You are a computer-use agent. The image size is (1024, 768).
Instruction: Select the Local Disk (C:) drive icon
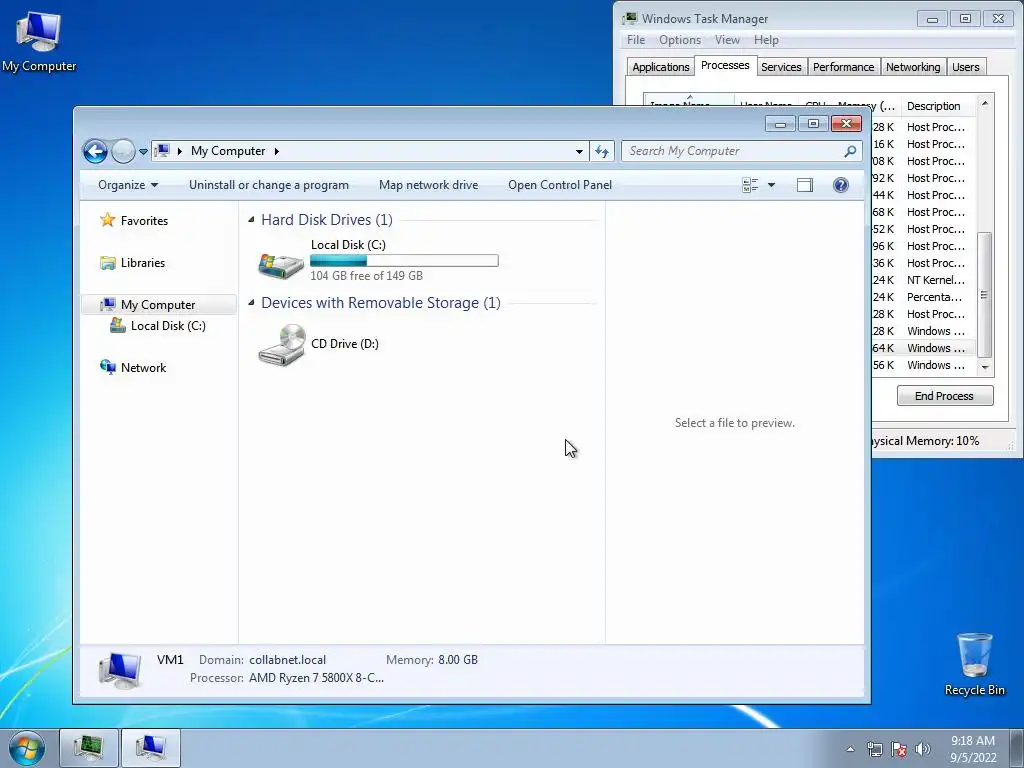point(281,264)
